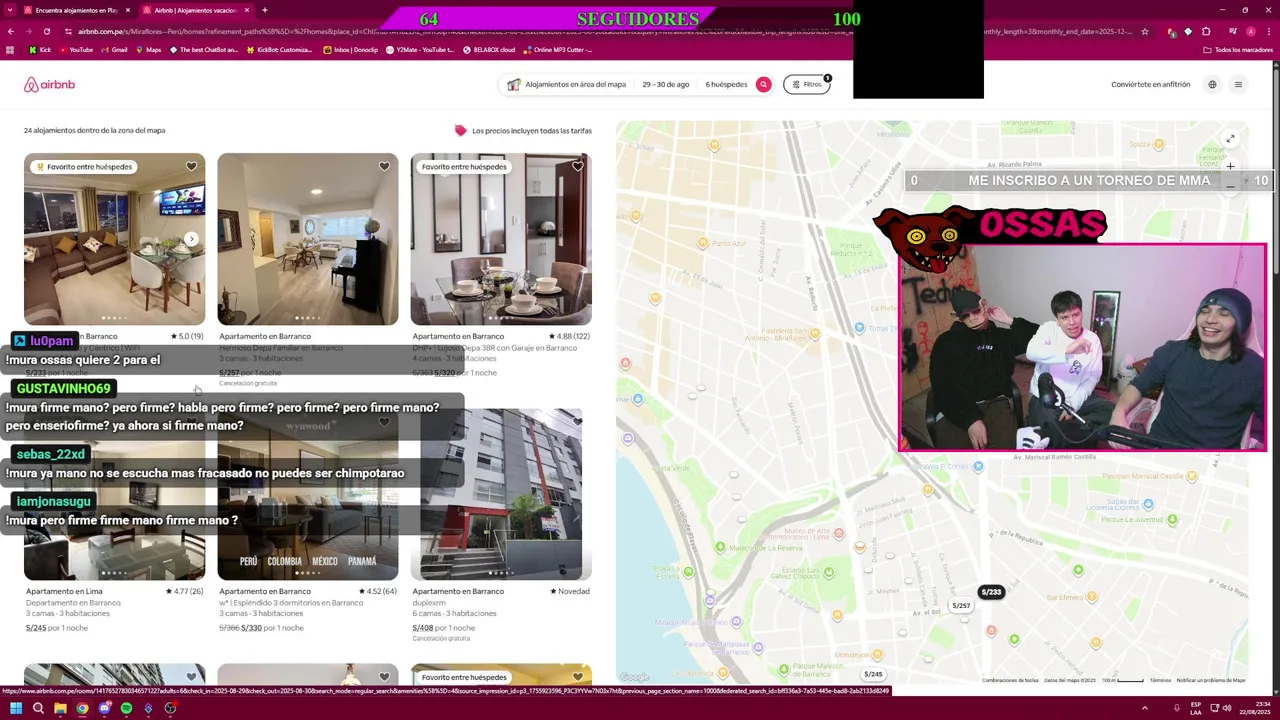
Task: Click Notificar un problema de Maps link
Action: (x=1211, y=680)
